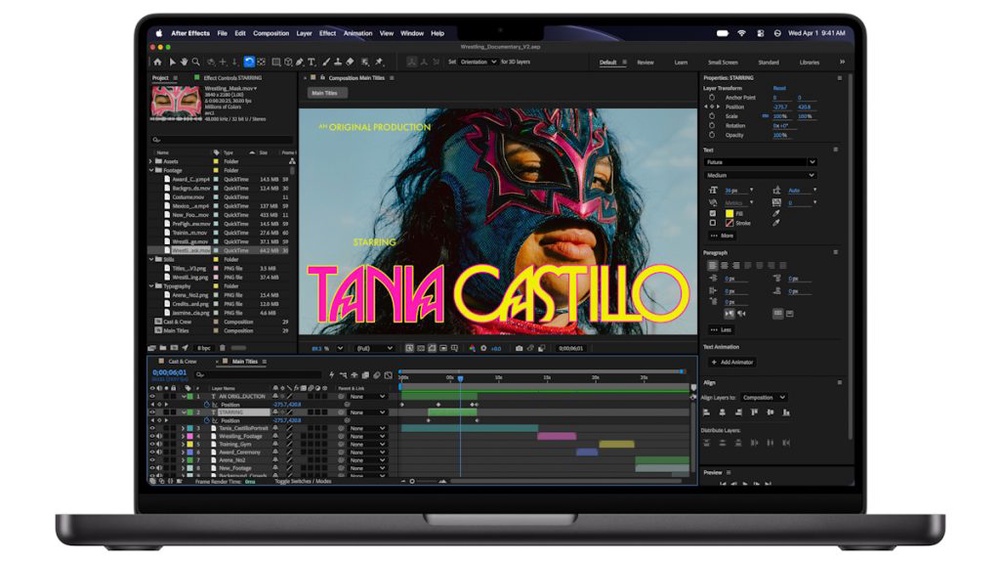Expand the Wrestling_Footage layer
The image size is (1000, 563).
coord(183,436)
